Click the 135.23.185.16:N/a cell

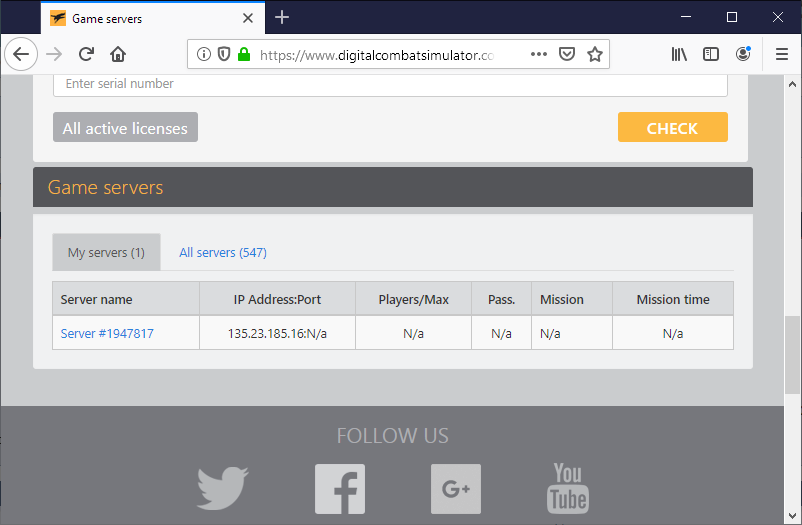pyautogui.click(x=277, y=334)
